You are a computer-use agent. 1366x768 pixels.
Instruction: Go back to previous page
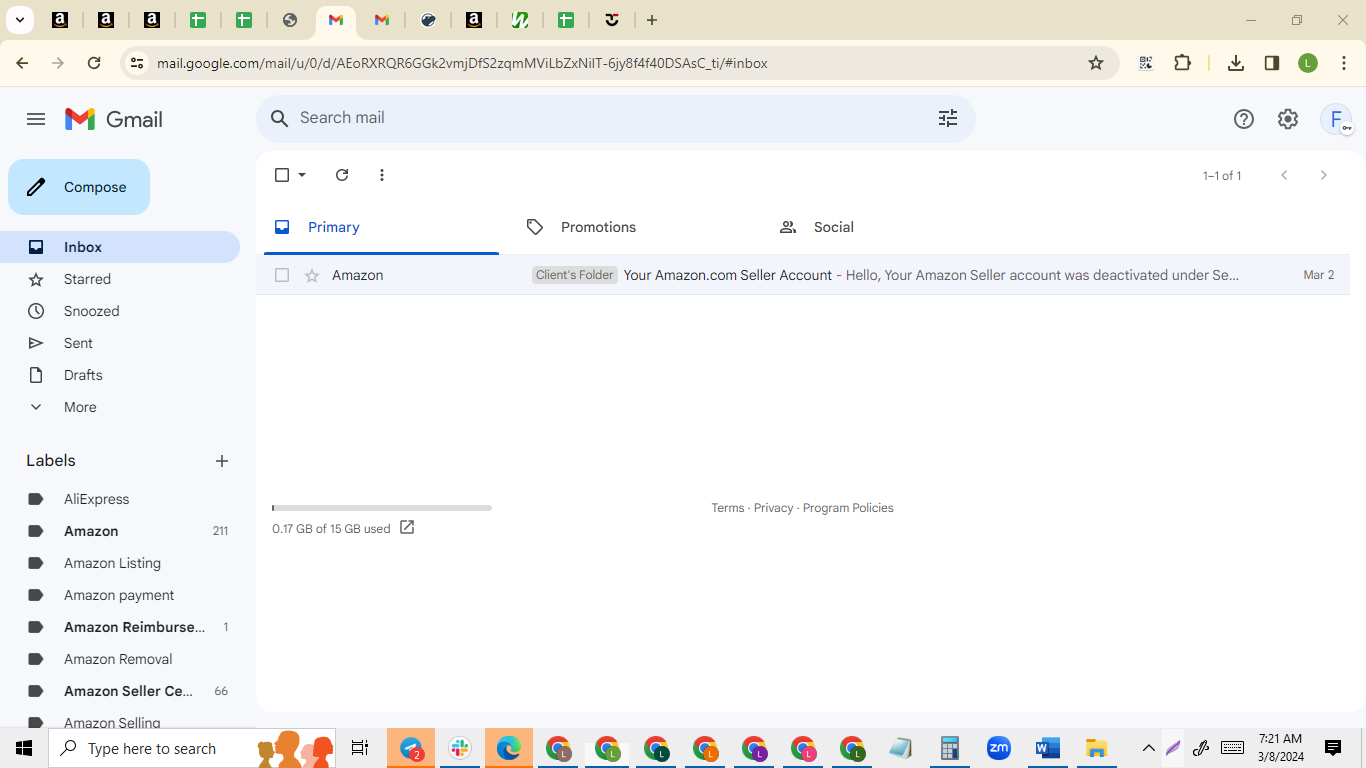click(22, 63)
